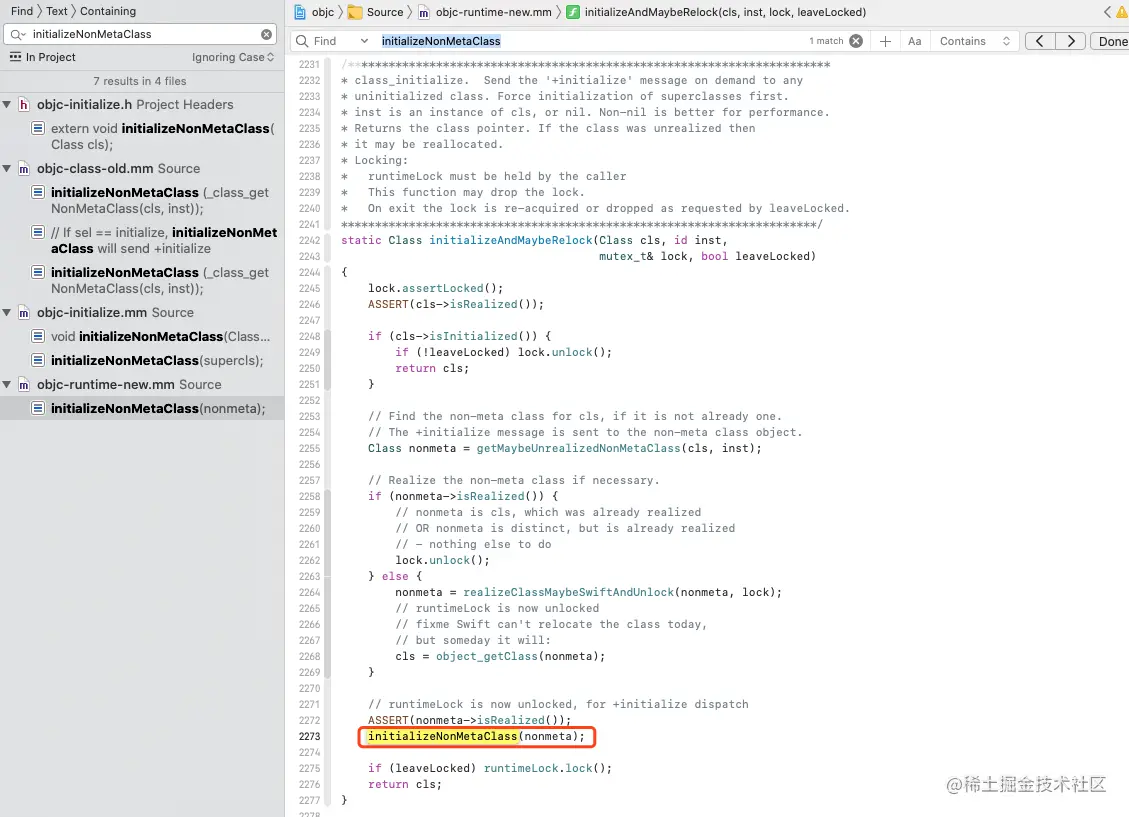1129x817 pixels.
Task: Click object_getClass call on line 2268
Action: tap(487, 656)
